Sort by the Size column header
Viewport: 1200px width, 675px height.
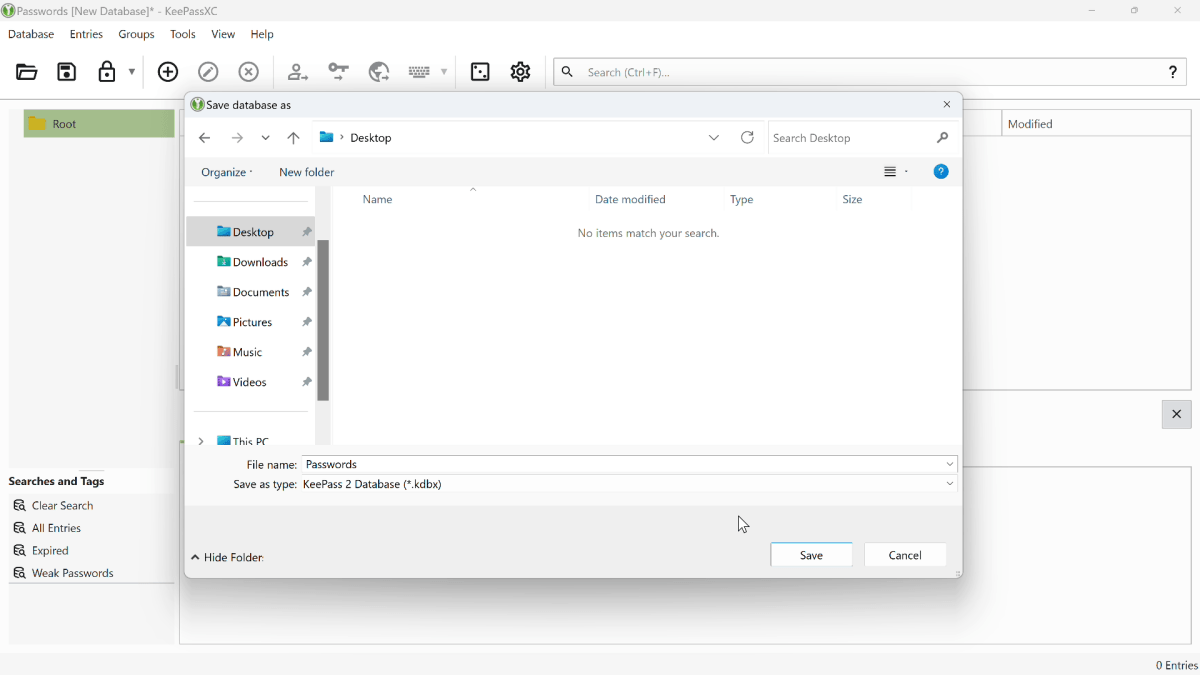point(853,200)
